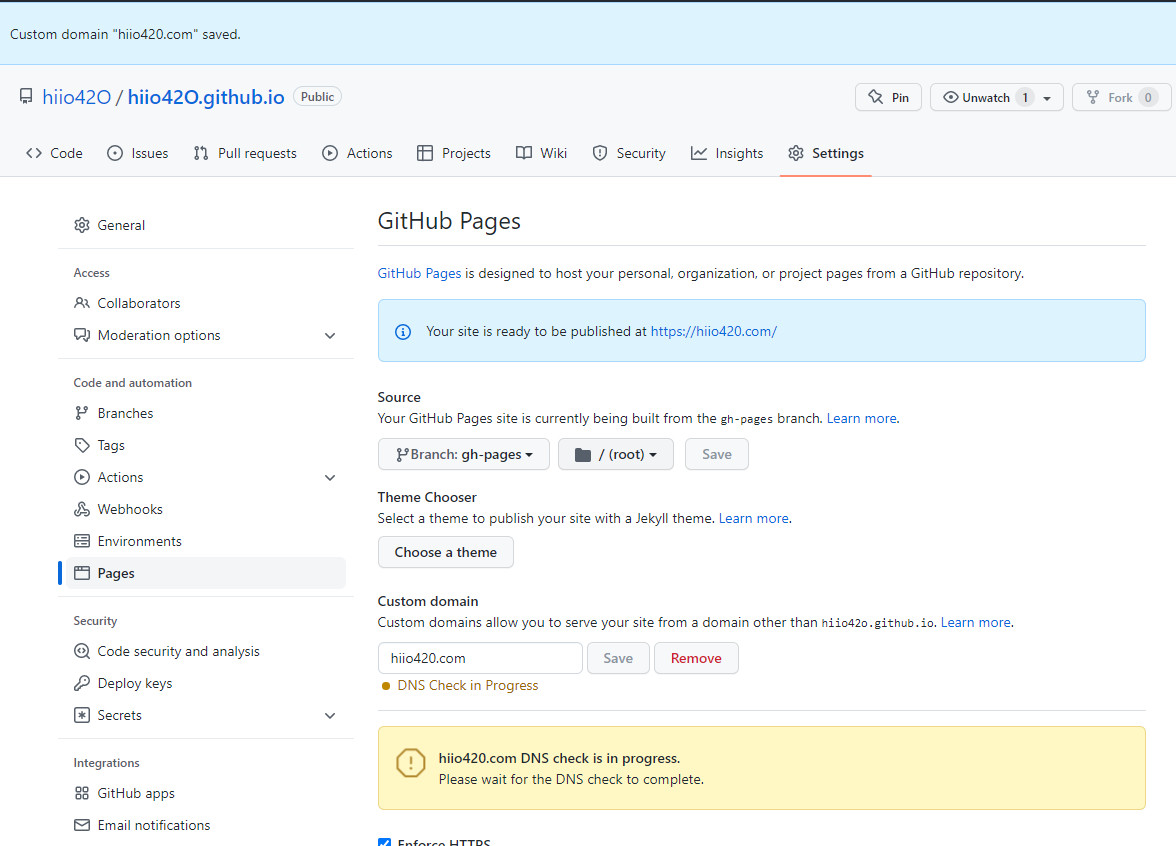Click the Code tab angle-brackets icon
The width and height of the screenshot is (1176, 846).
click(x=34, y=153)
